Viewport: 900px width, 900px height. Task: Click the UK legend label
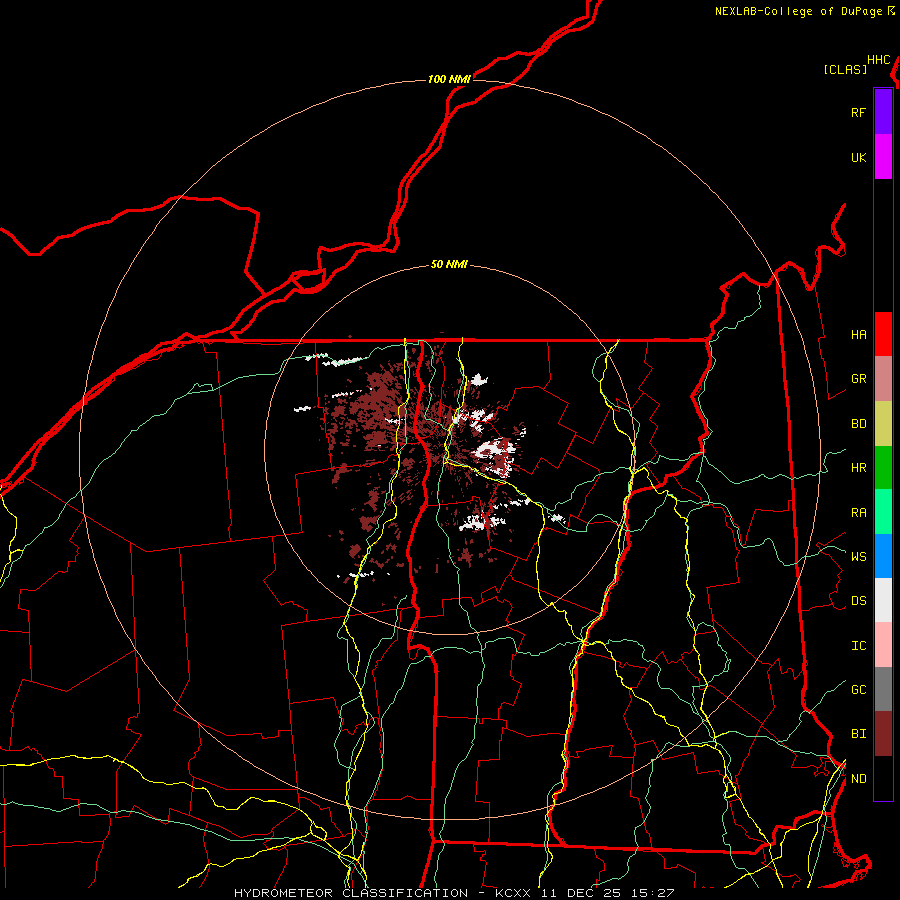click(858, 157)
